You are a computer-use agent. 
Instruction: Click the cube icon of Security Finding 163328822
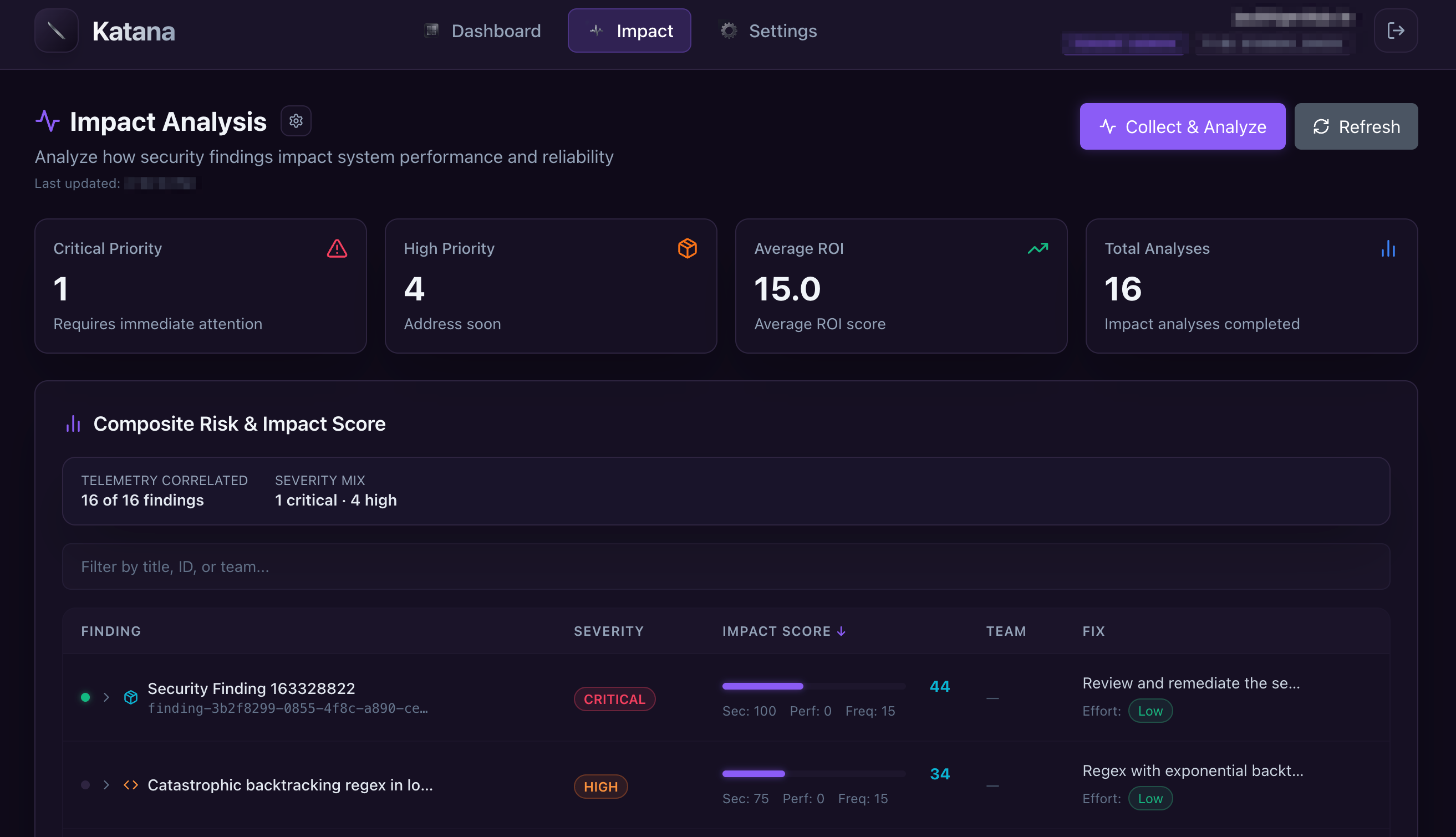pyautogui.click(x=131, y=697)
